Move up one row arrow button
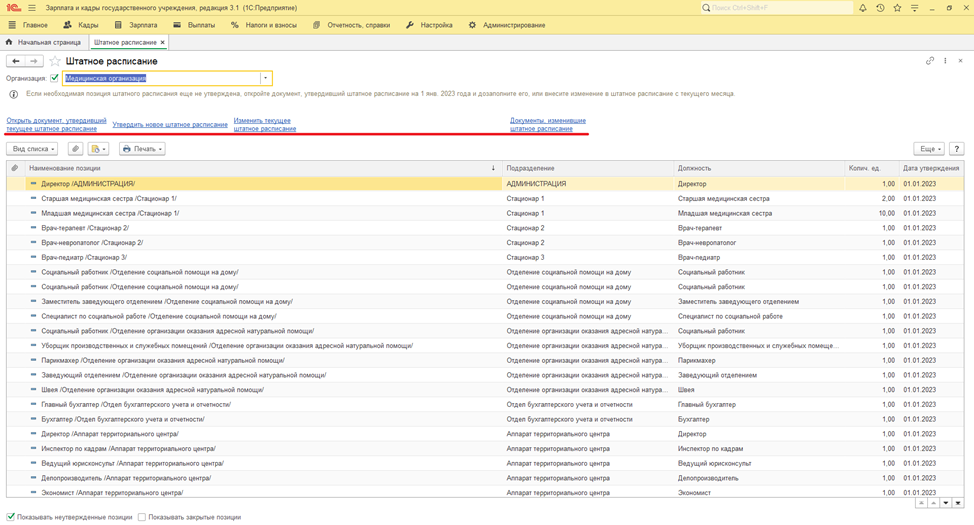Image resolution: width=974 pixels, height=525 pixels. coord(933,503)
